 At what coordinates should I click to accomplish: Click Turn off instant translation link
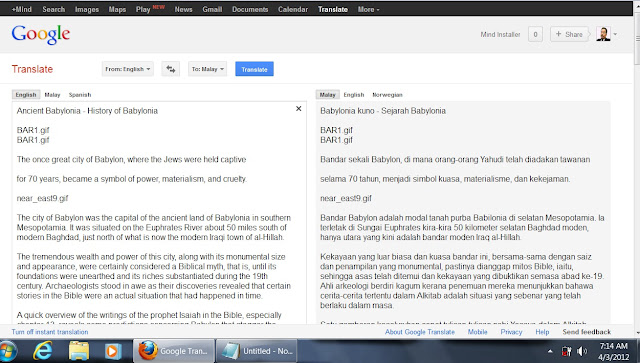pos(50,332)
